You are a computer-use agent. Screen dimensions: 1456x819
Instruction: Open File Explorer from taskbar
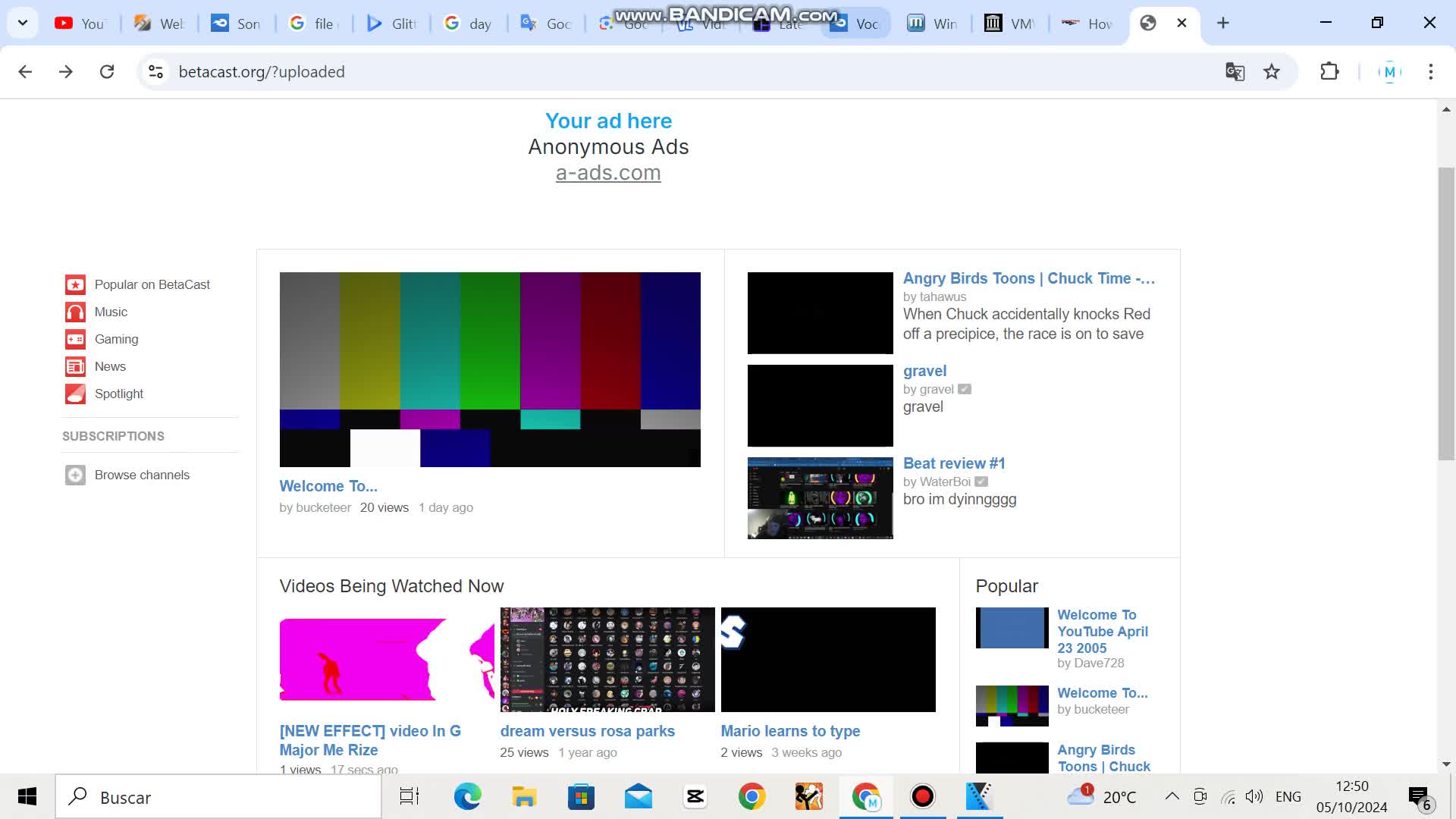[x=524, y=796]
